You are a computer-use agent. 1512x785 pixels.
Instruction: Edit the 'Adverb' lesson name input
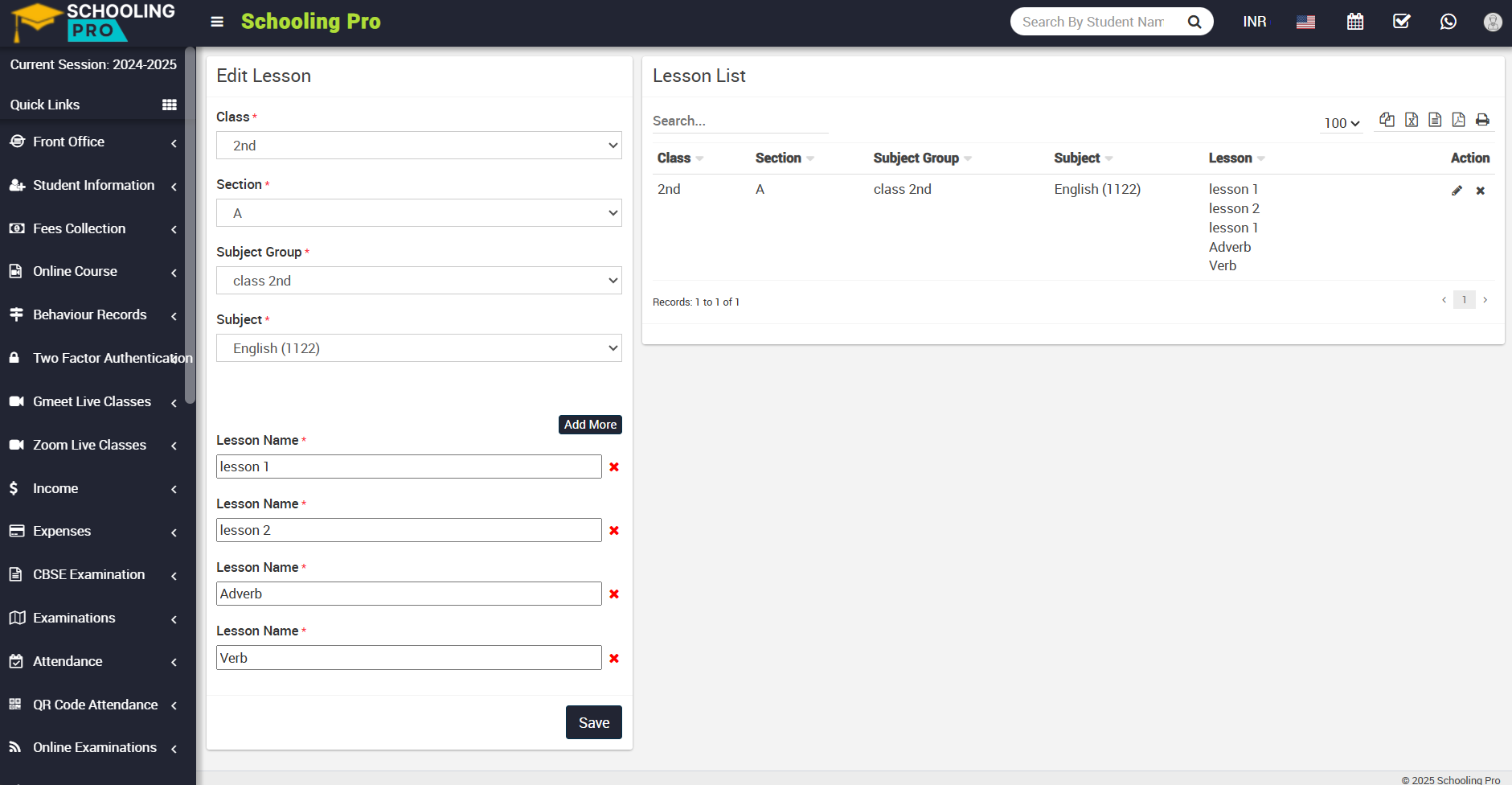[x=409, y=594]
